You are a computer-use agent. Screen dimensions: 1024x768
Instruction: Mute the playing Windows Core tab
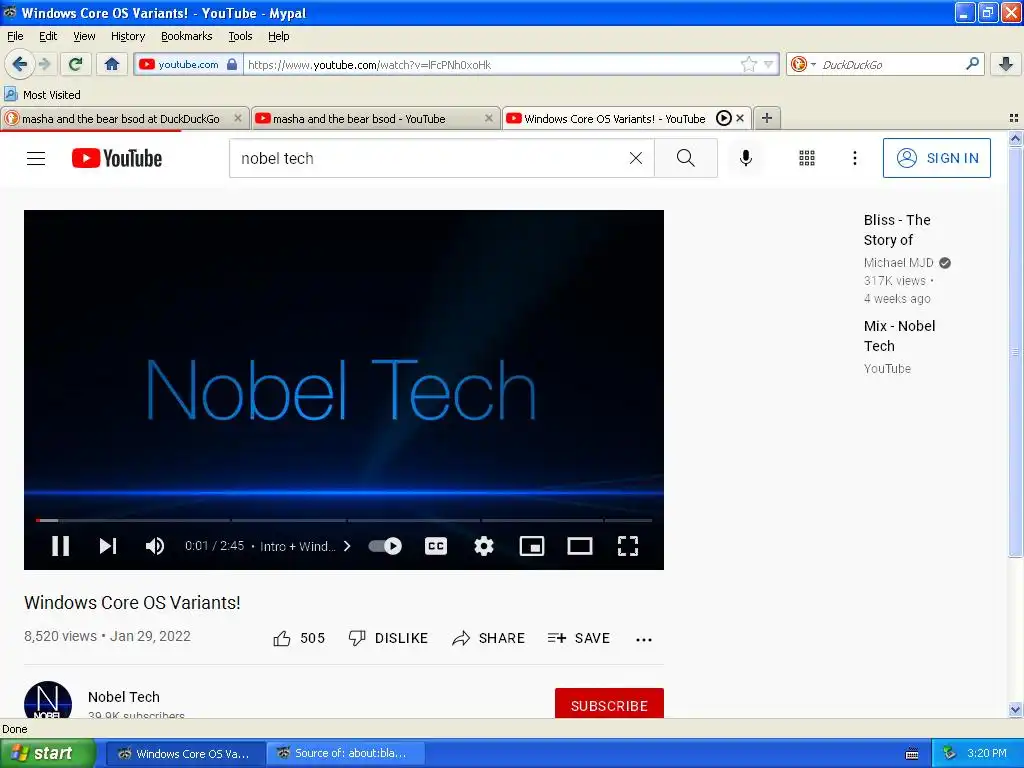[x=723, y=118]
